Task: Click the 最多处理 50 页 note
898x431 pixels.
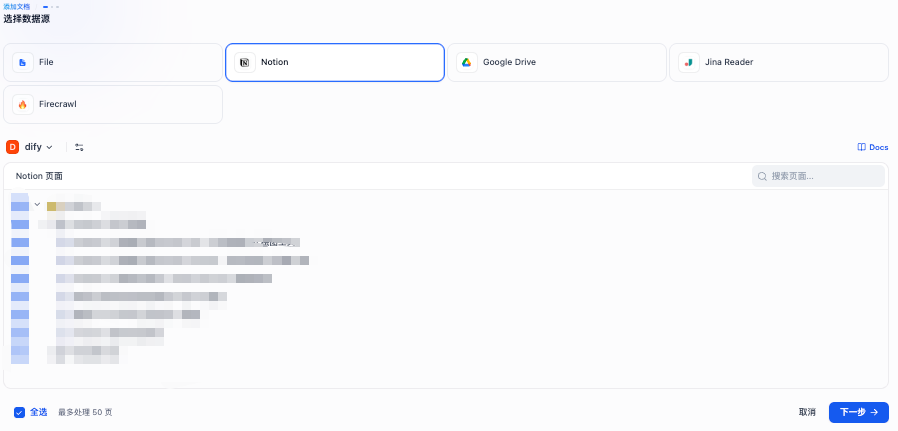Action: (85, 412)
